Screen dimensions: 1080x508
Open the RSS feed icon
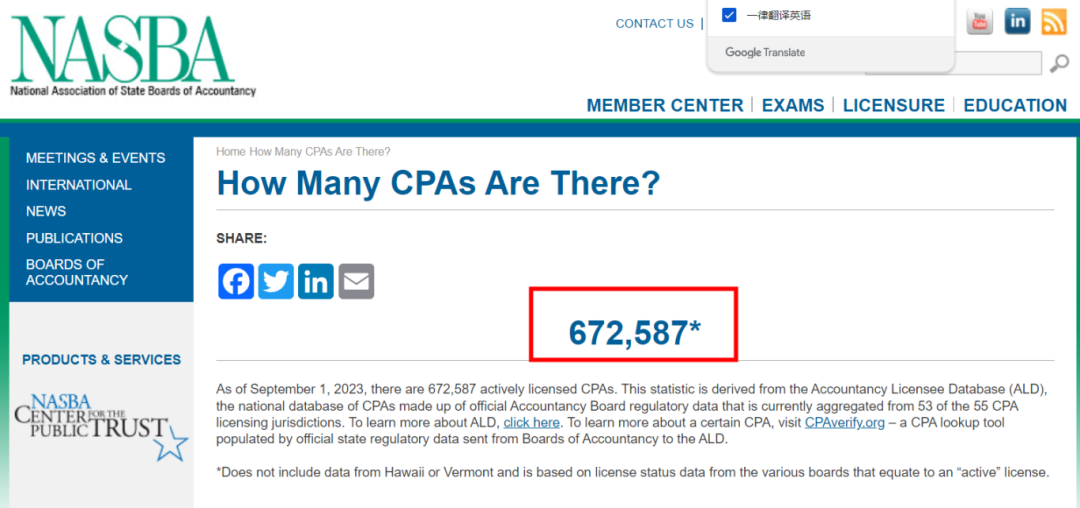tap(1054, 20)
